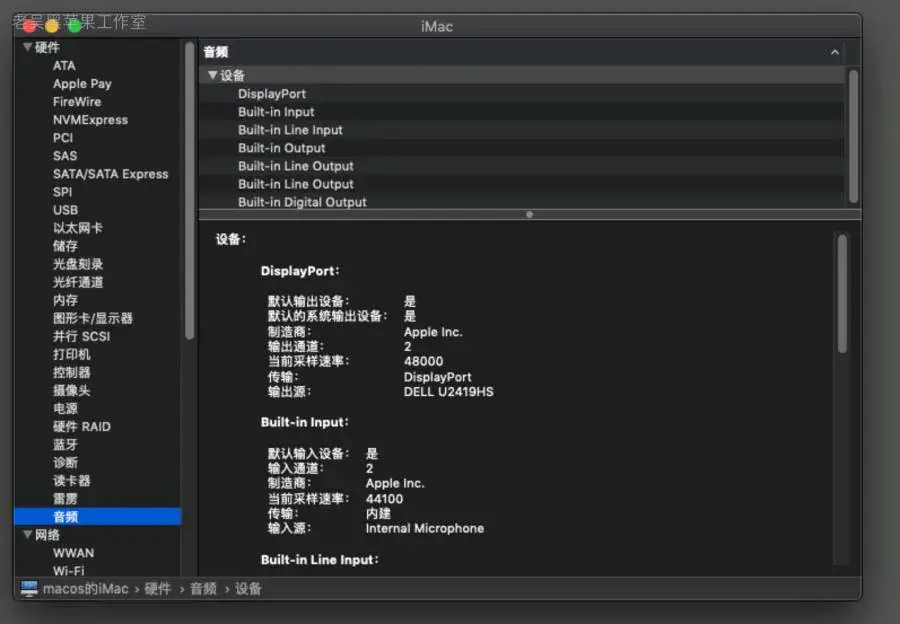The width and height of the screenshot is (900, 624).
Task: Click the 音频 column header sort chevron
Action: click(835, 52)
